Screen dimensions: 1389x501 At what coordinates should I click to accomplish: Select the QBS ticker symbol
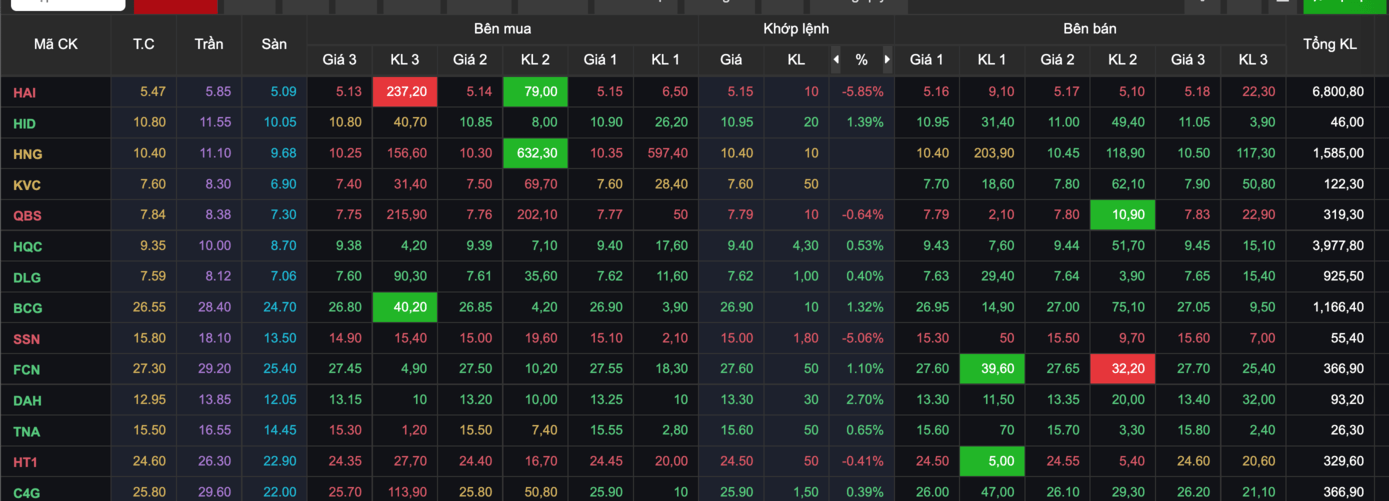[27, 216]
